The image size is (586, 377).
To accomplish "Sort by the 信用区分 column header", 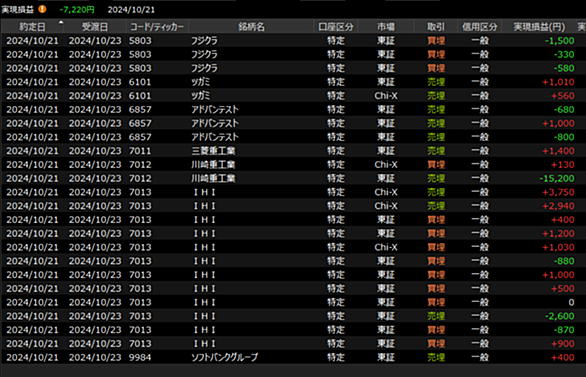I will click(x=479, y=27).
